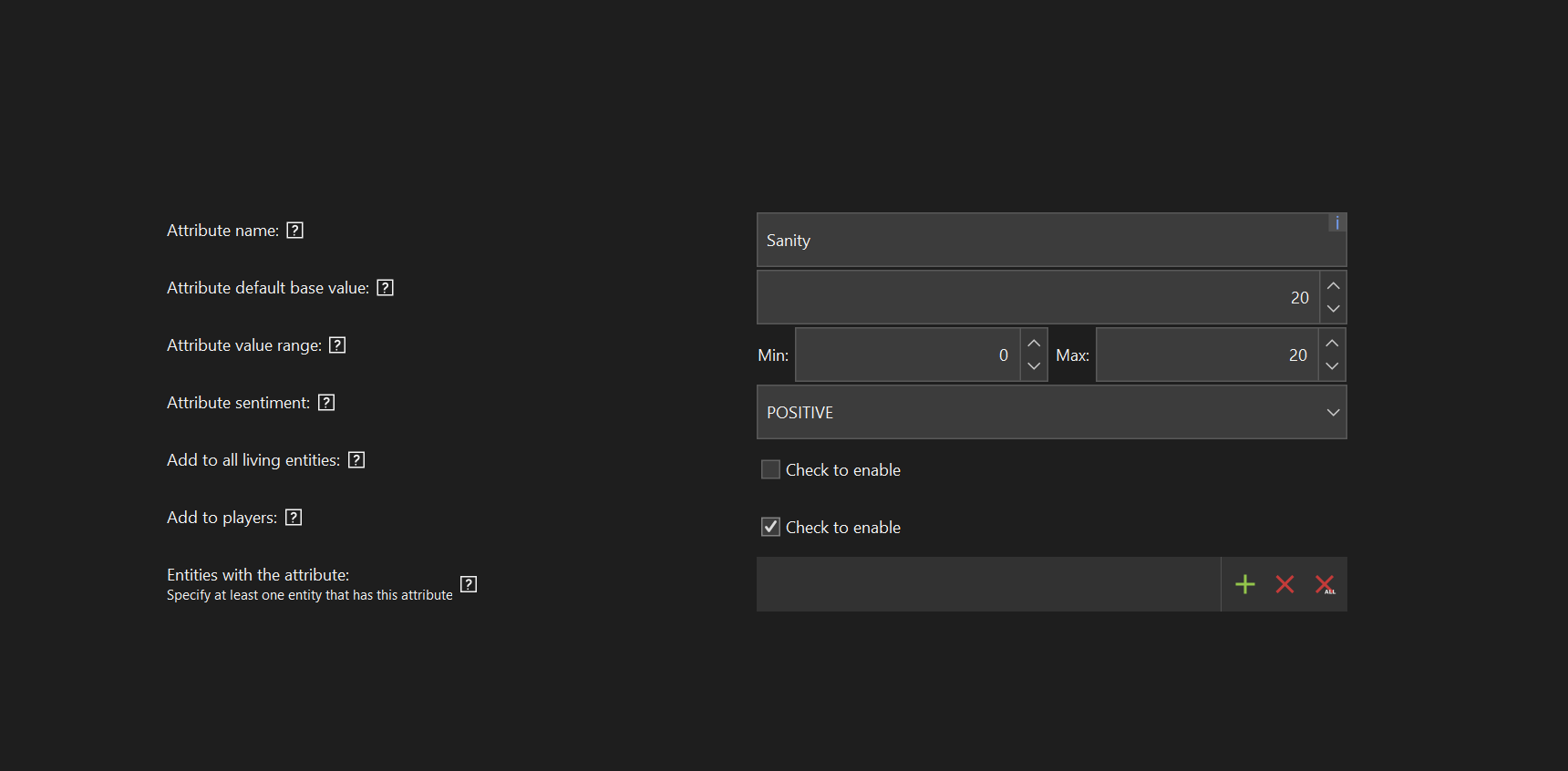The image size is (1568, 771).
Task: Open help for Add to players
Action: tap(294, 518)
